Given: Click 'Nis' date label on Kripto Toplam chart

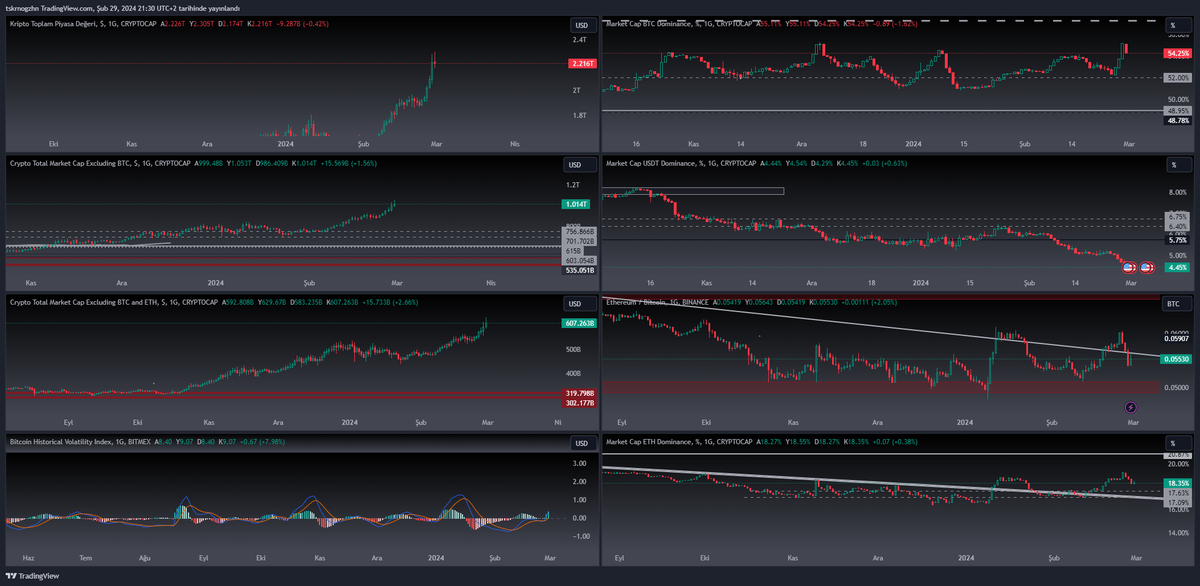Looking at the screenshot, I should 515,143.
